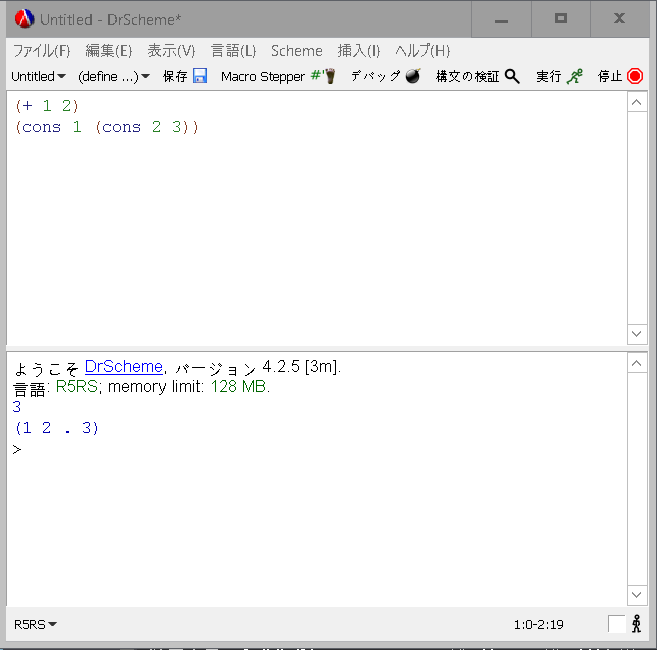Viewport: 657px width, 650px height.
Task: Open the ファイル(F) menu
Action: point(41,51)
